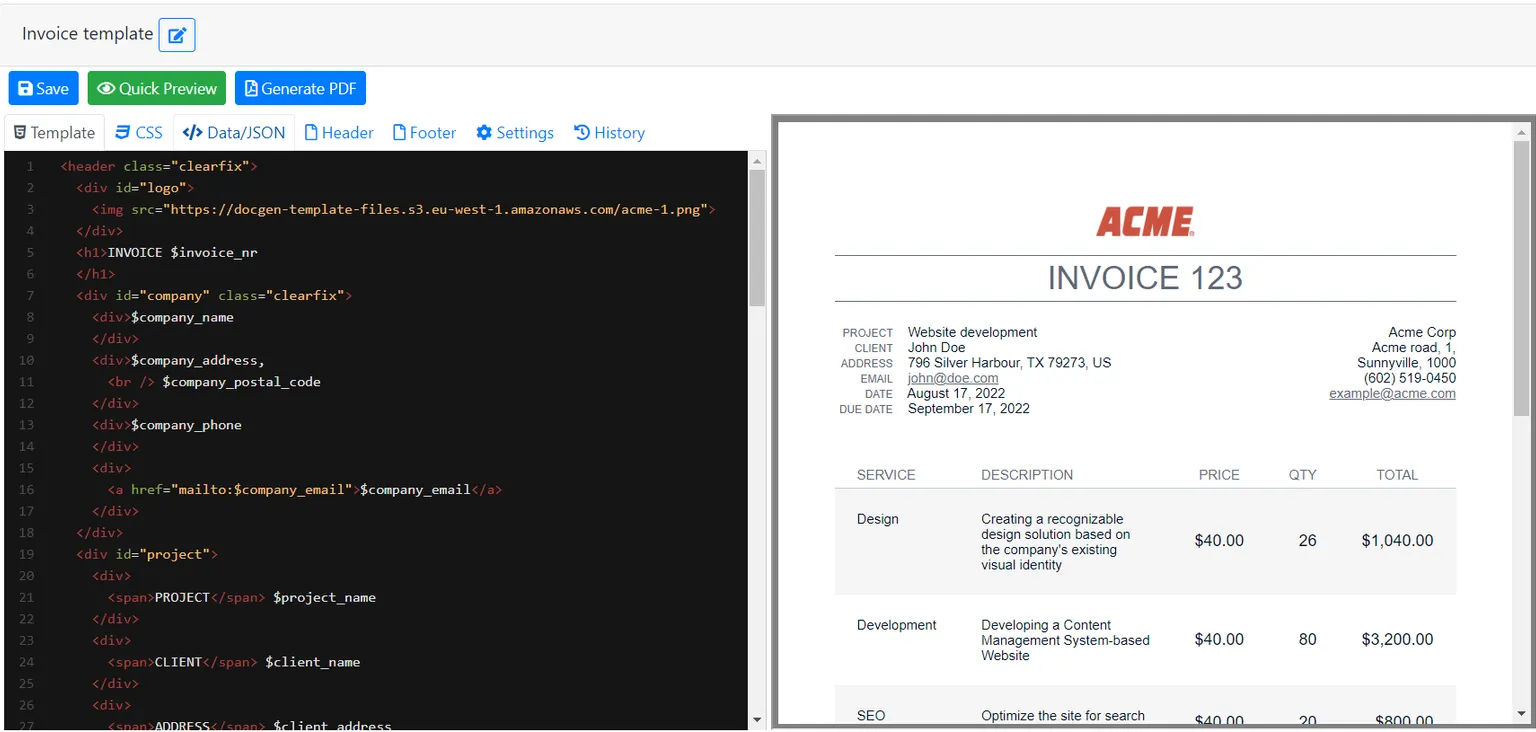Open the Header tab

coord(339,133)
